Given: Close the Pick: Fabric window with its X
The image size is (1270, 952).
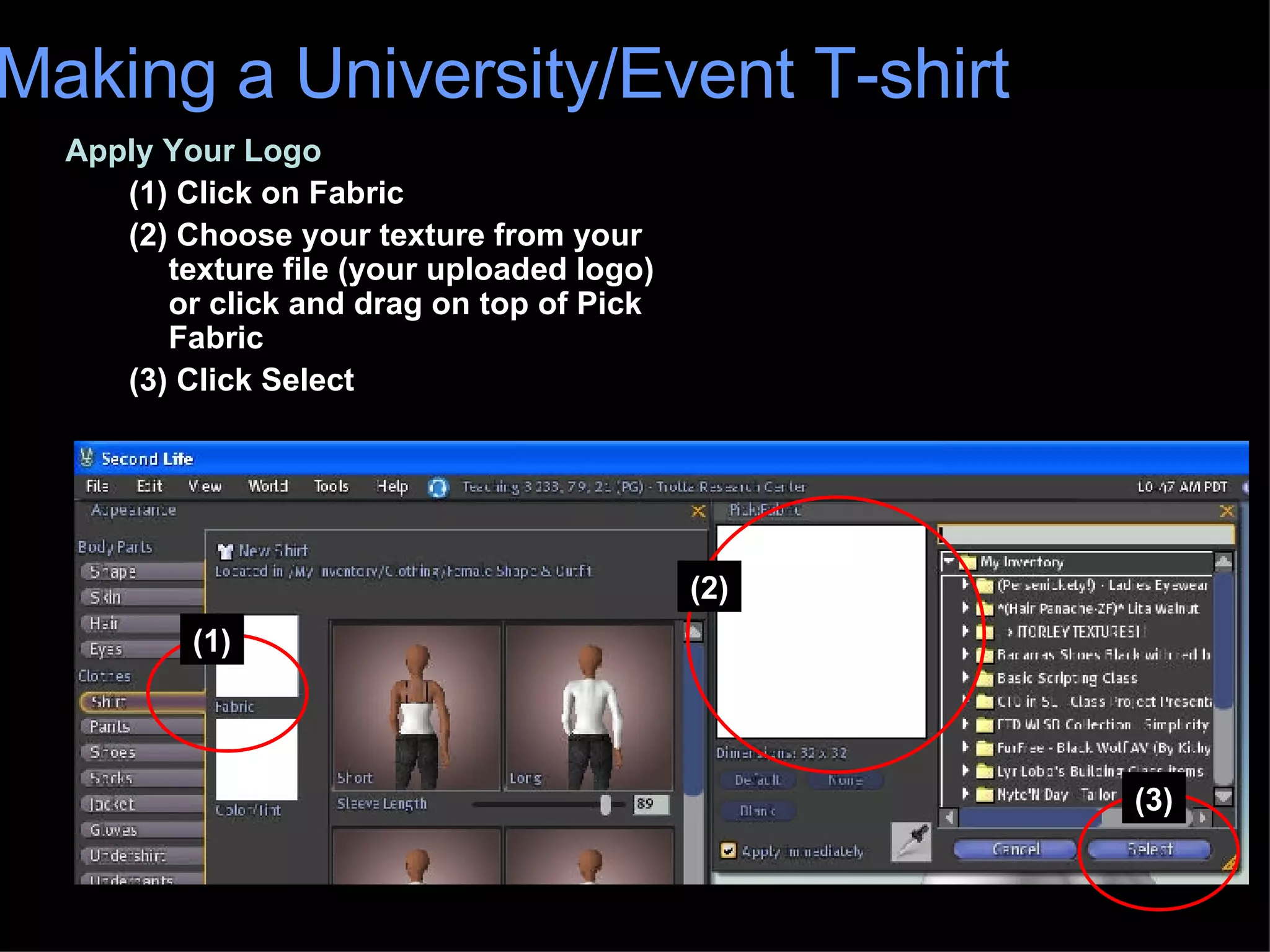Looking at the screenshot, I should pyautogui.click(x=1226, y=511).
